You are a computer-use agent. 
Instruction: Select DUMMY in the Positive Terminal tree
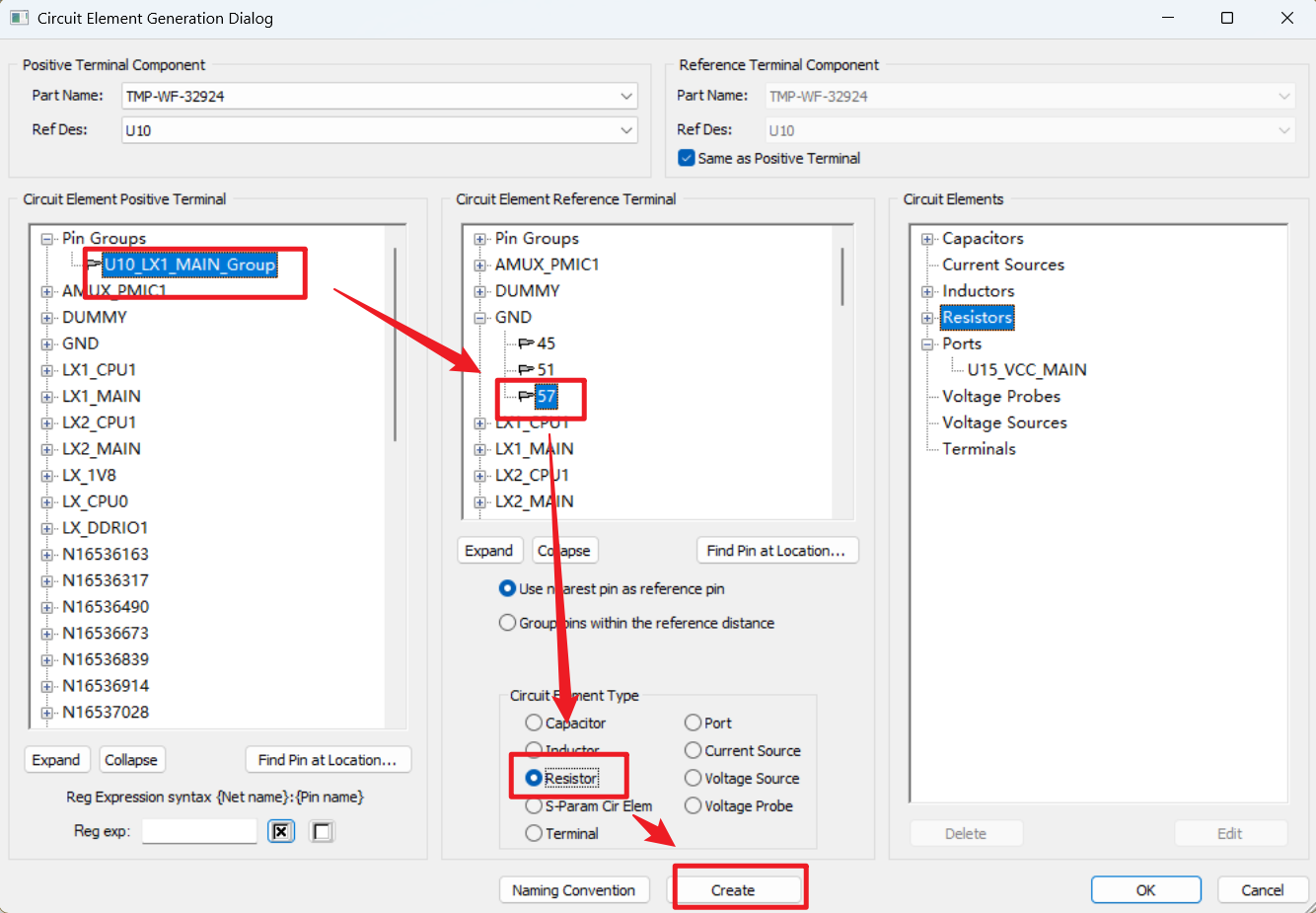tap(95, 318)
